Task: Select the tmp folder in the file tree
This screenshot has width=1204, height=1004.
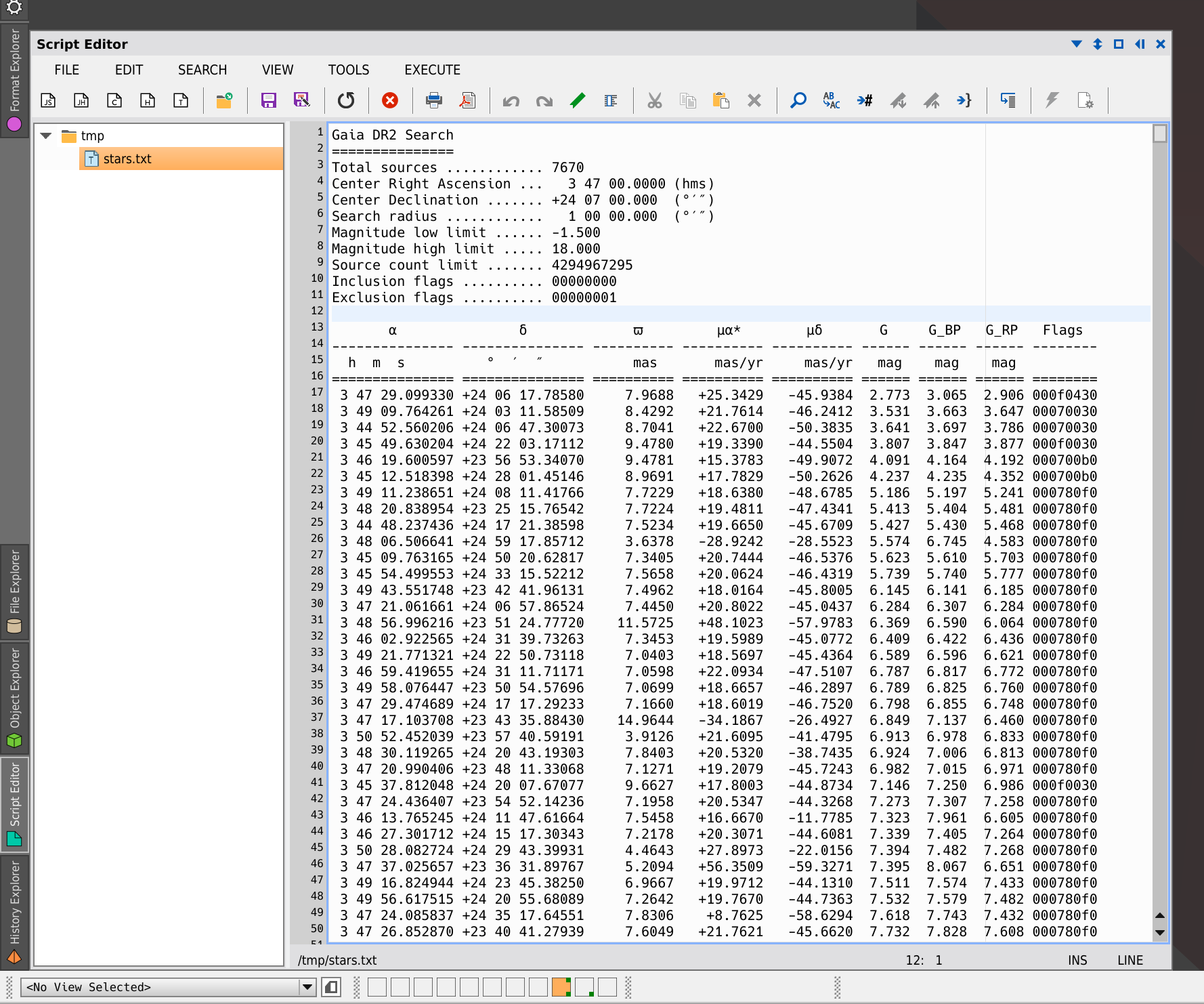Action: click(x=93, y=136)
